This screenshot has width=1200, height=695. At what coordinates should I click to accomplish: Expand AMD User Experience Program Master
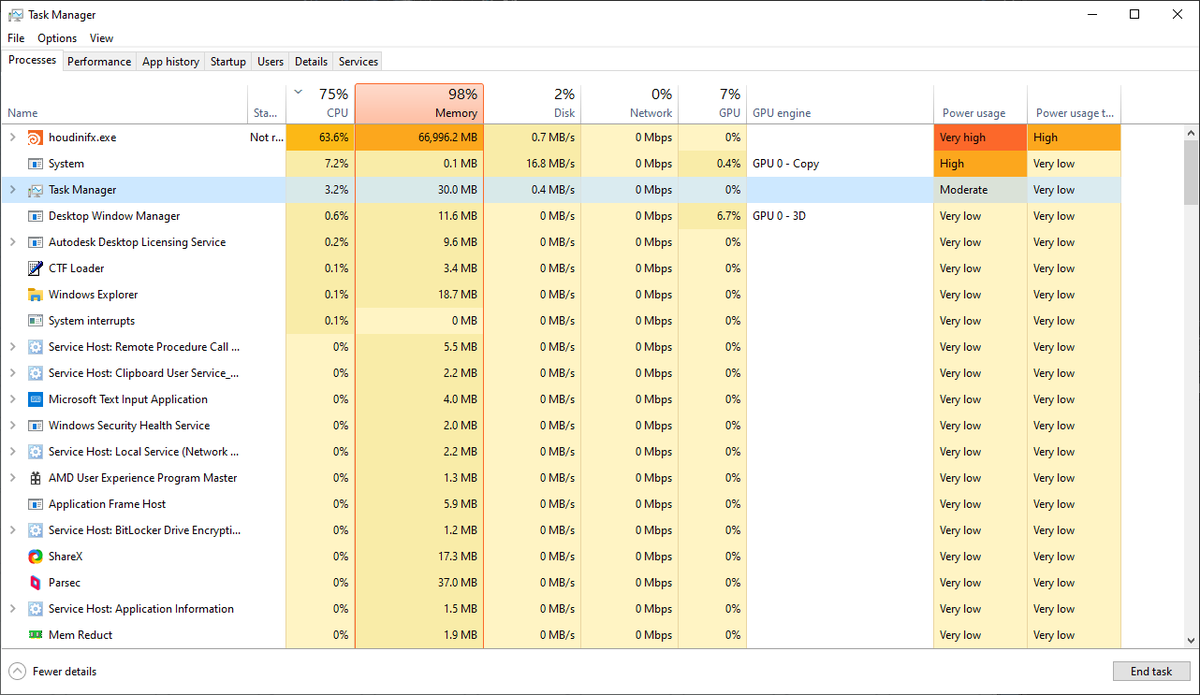pyautogui.click(x=12, y=478)
